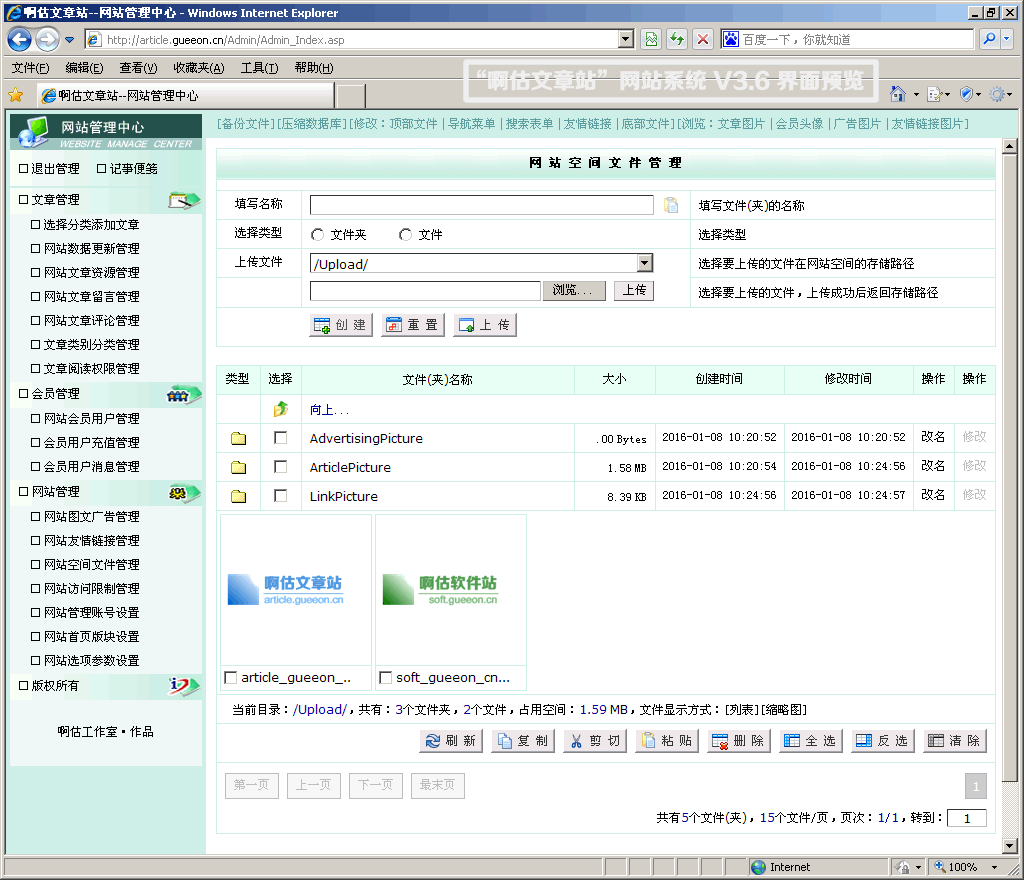Click the 删除 delete button

click(739, 741)
